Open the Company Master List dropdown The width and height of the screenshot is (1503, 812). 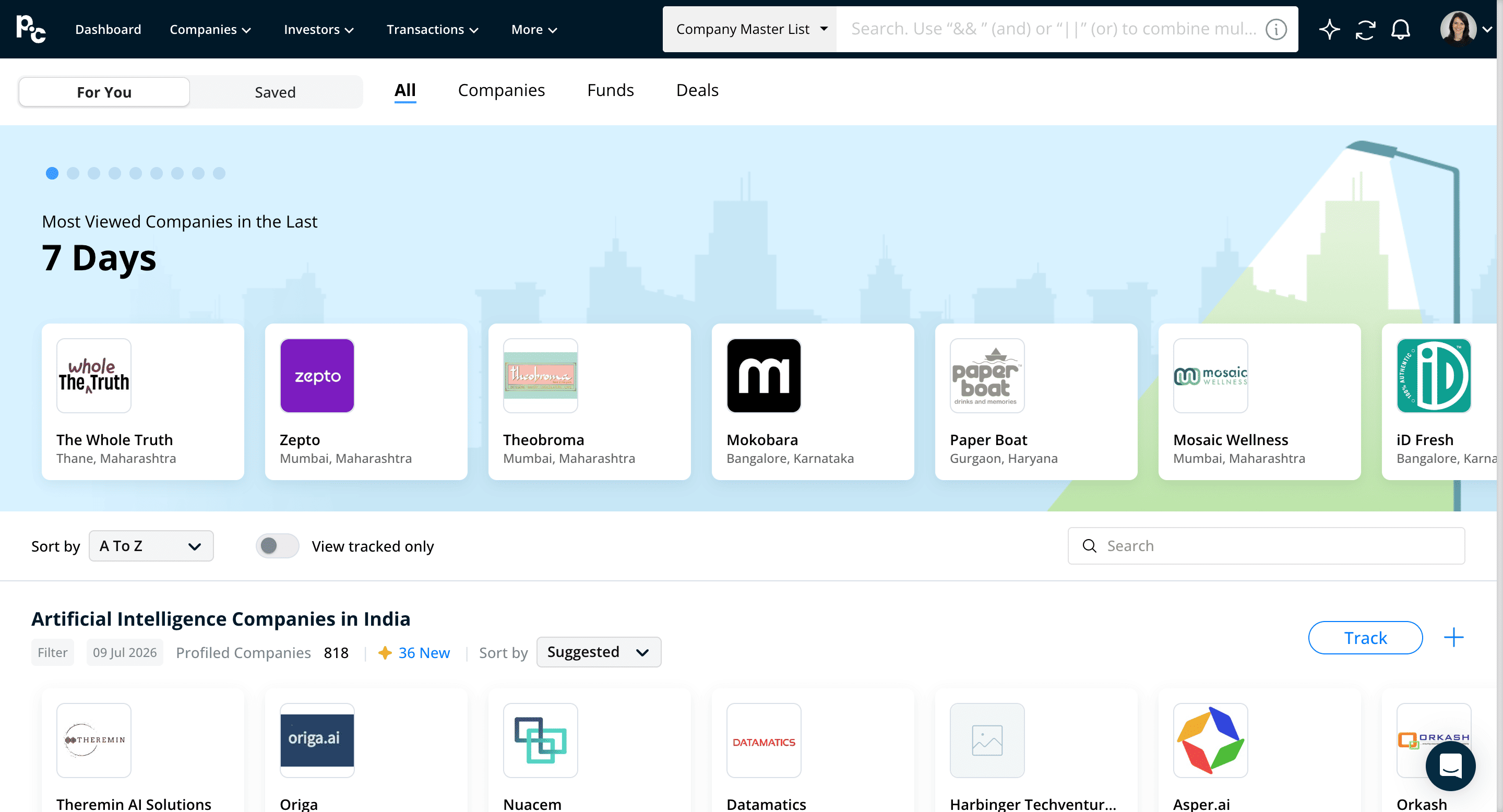pyautogui.click(x=750, y=29)
